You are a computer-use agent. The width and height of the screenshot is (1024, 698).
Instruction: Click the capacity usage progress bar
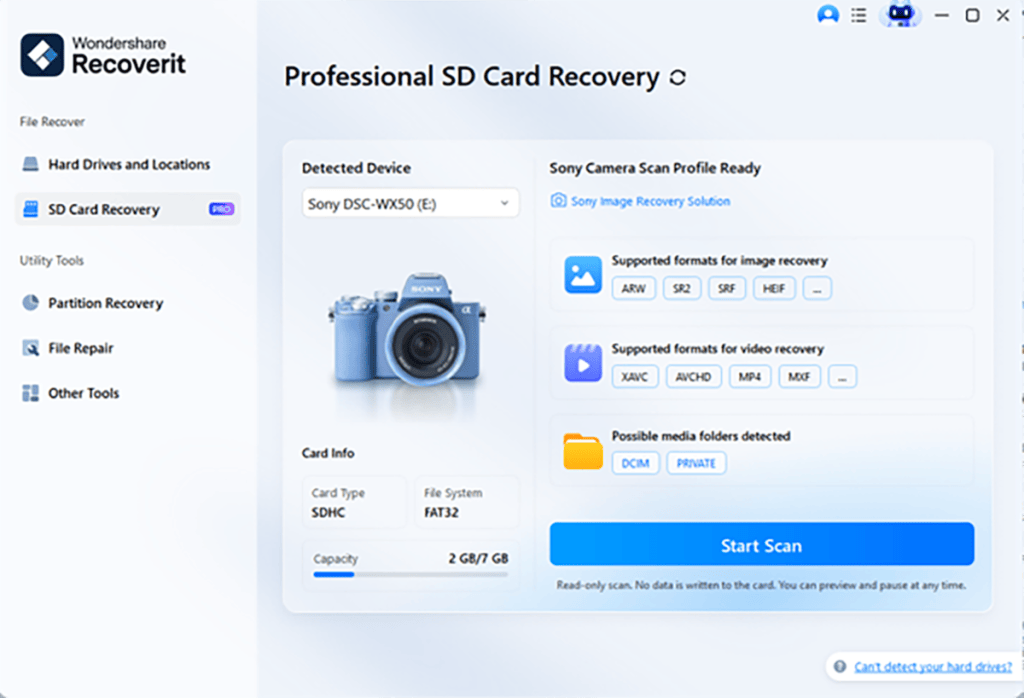click(x=410, y=575)
